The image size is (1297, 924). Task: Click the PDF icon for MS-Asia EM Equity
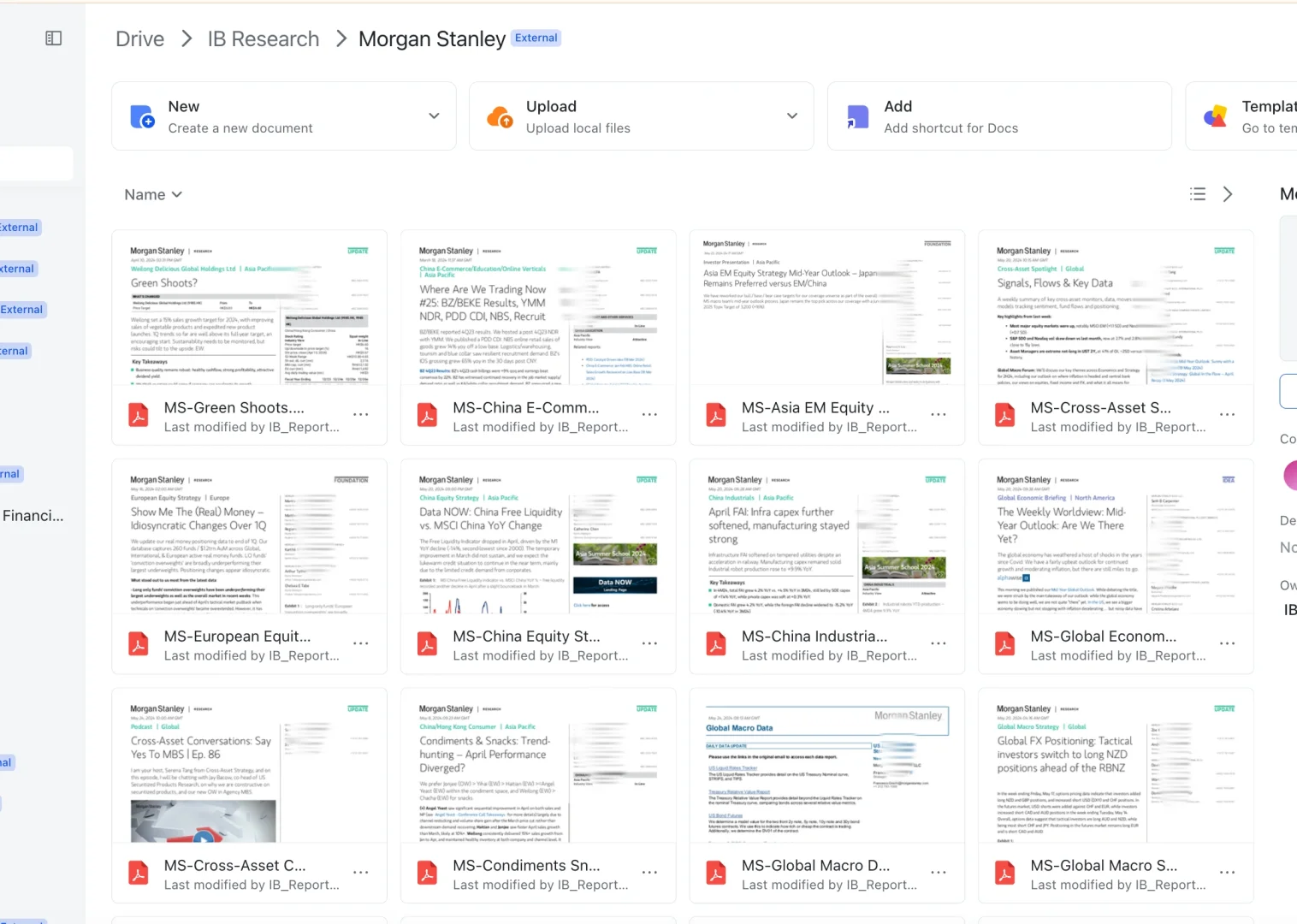[716, 416]
